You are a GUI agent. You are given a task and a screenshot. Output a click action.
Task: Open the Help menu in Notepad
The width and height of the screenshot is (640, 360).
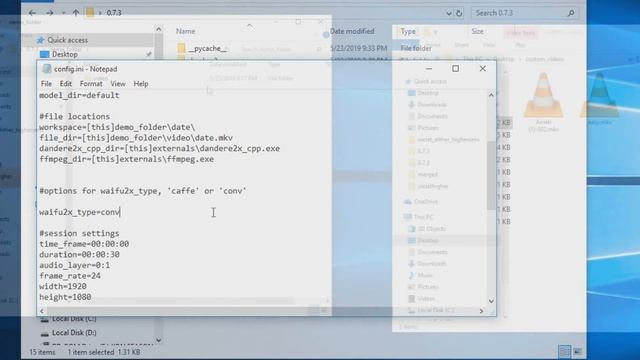coord(141,84)
